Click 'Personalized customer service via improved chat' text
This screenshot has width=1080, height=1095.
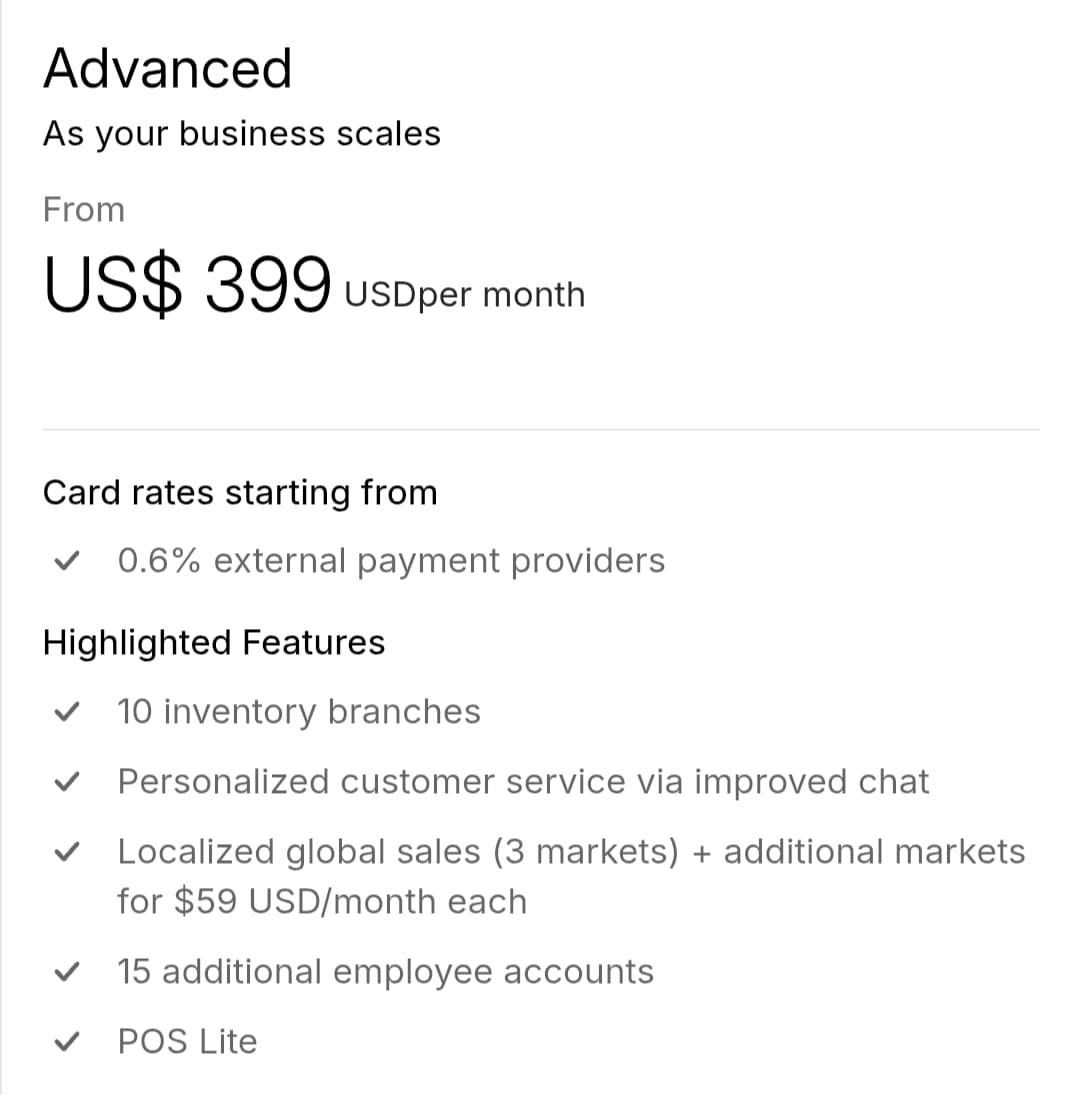tap(523, 782)
